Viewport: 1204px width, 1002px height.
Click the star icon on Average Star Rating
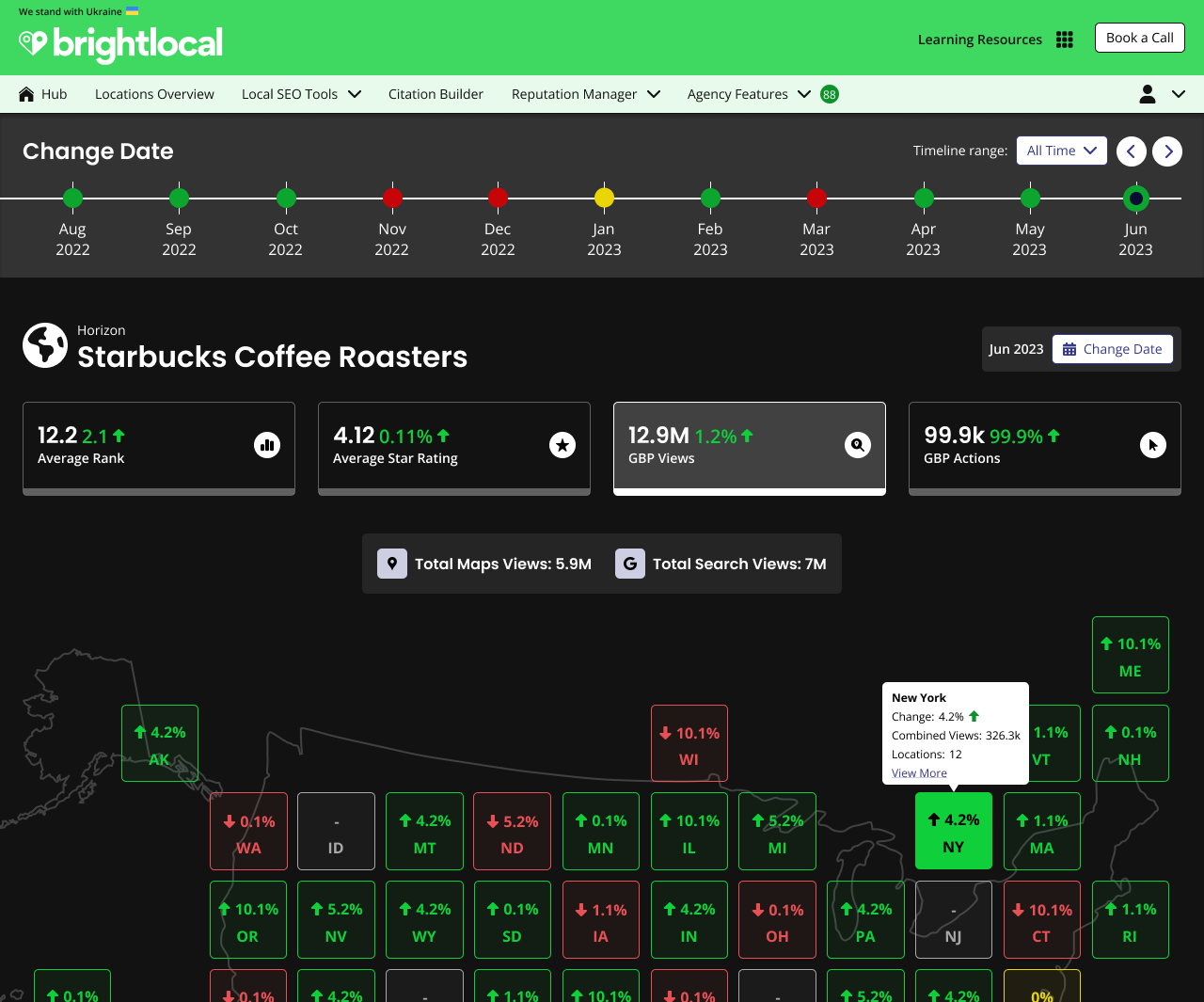[562, 445]
